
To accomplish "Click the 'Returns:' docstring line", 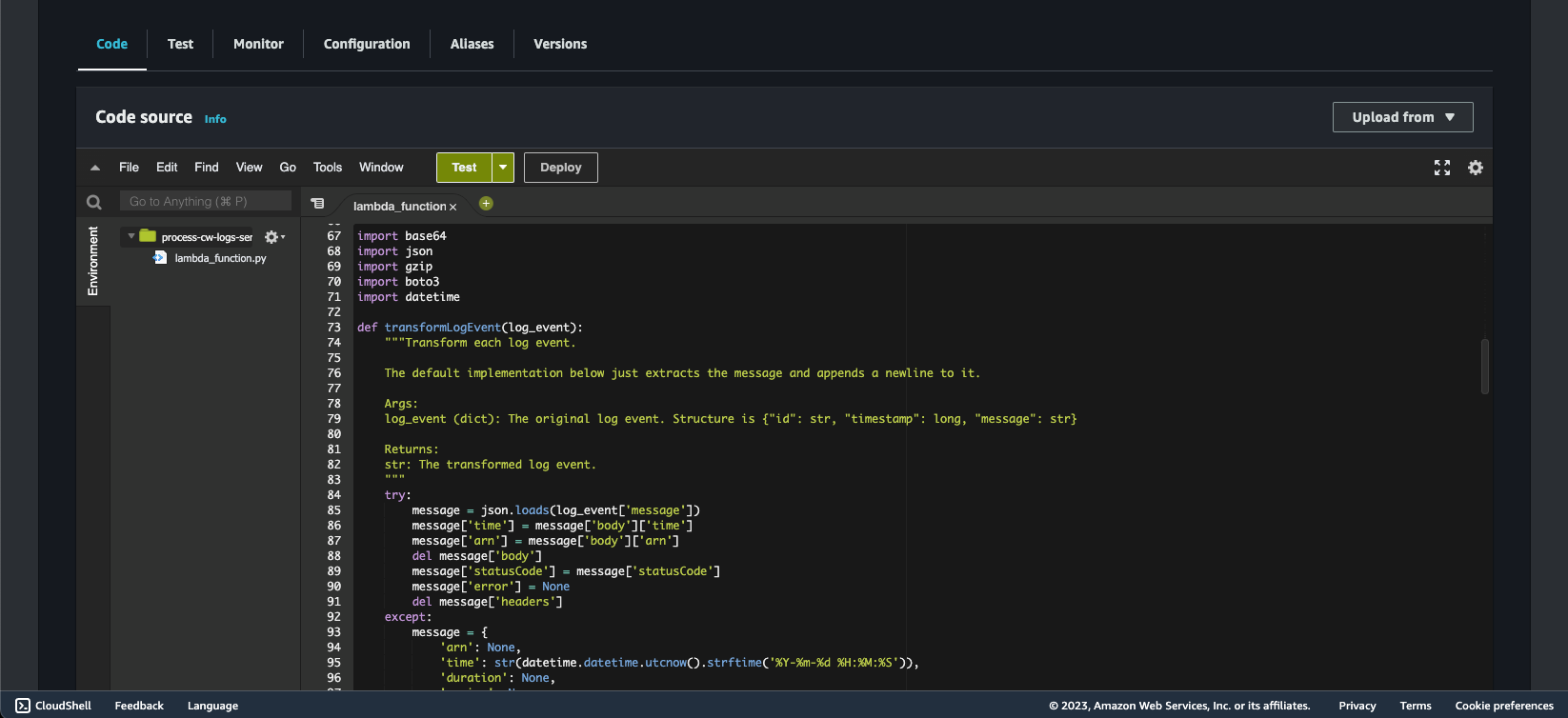I will click(412, 449).
